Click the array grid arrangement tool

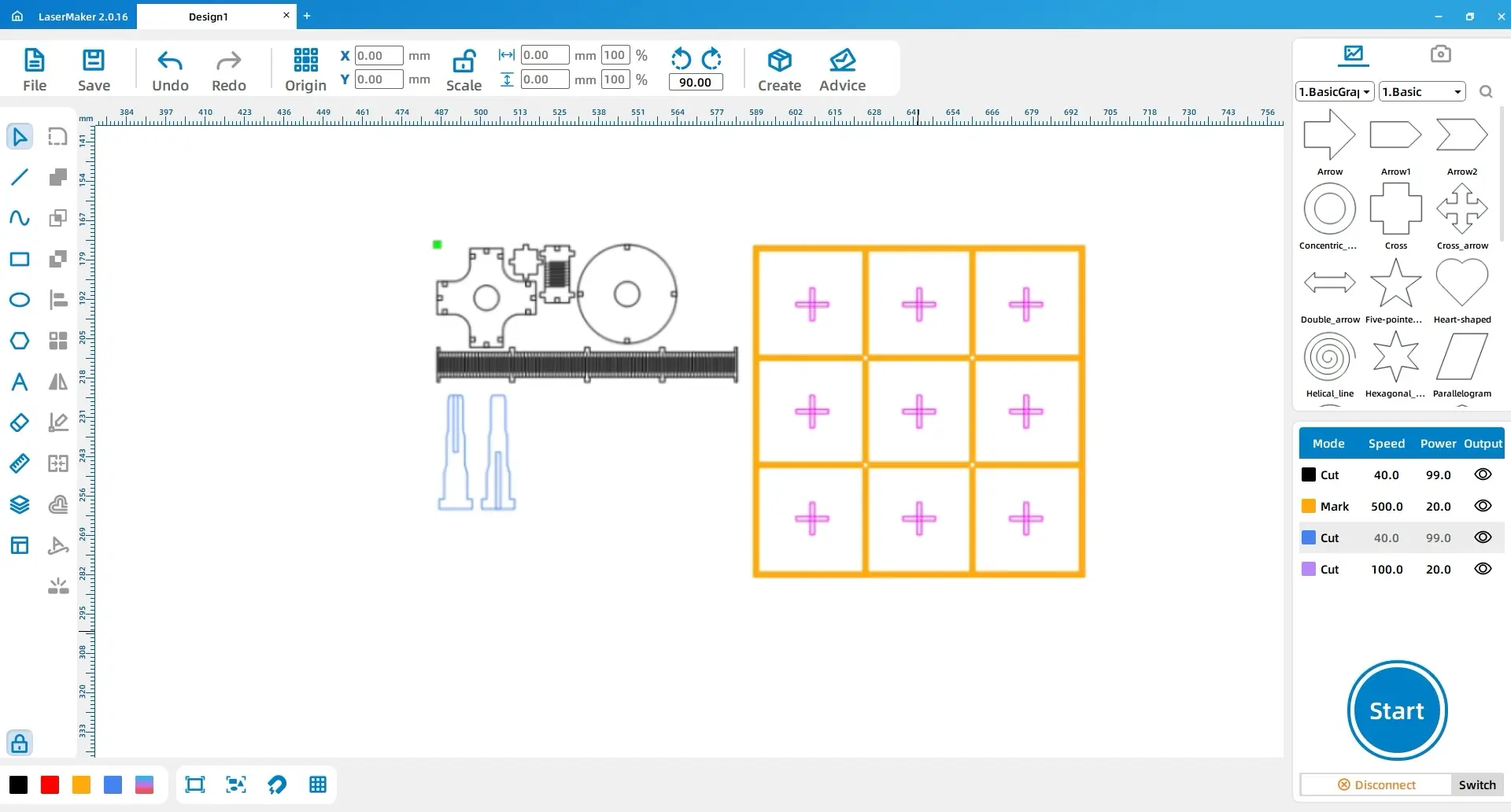click(x=57, y=341)
